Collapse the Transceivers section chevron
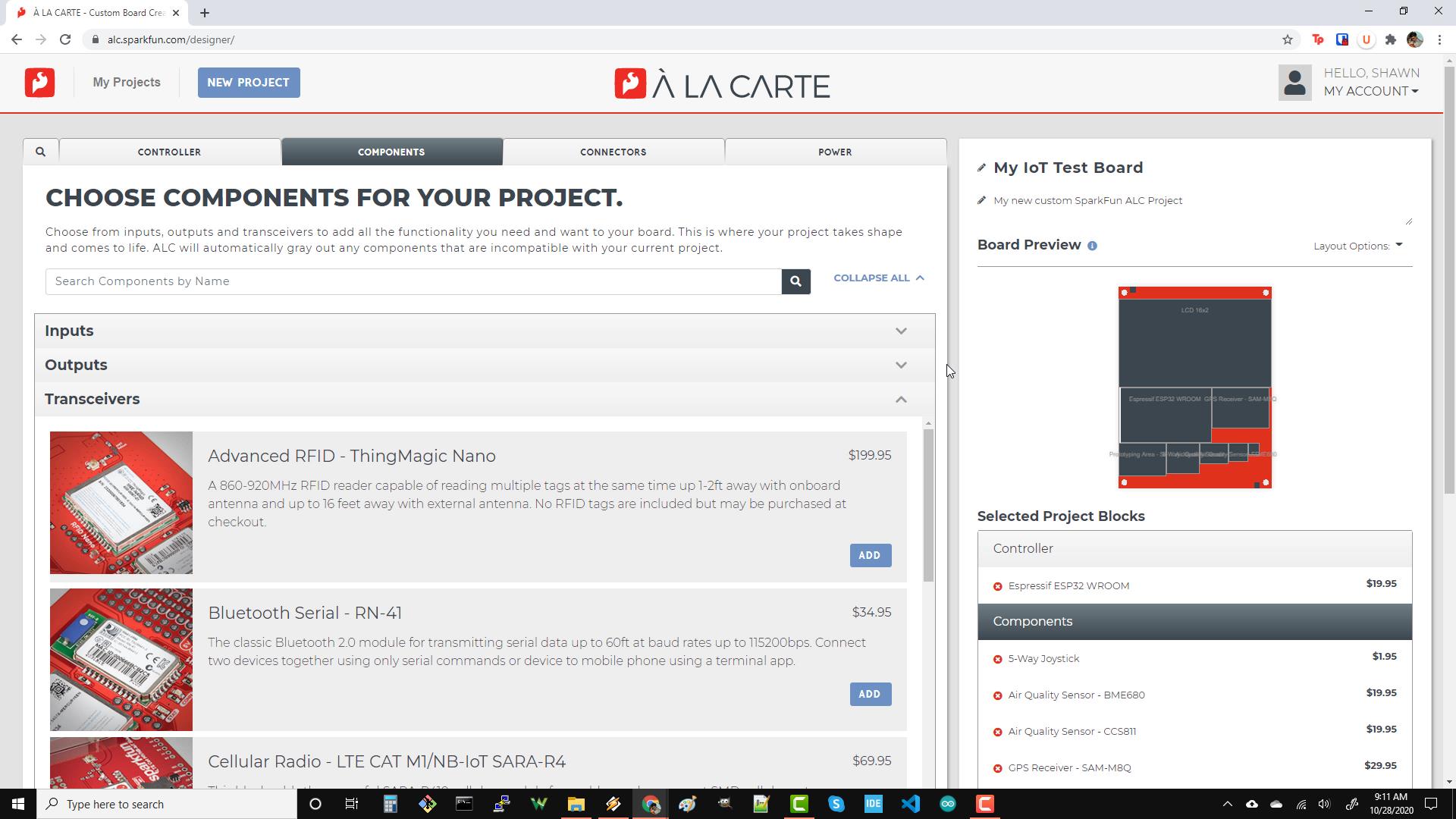The height and width of the screenshot is (819, 1456). coord(901,399)
